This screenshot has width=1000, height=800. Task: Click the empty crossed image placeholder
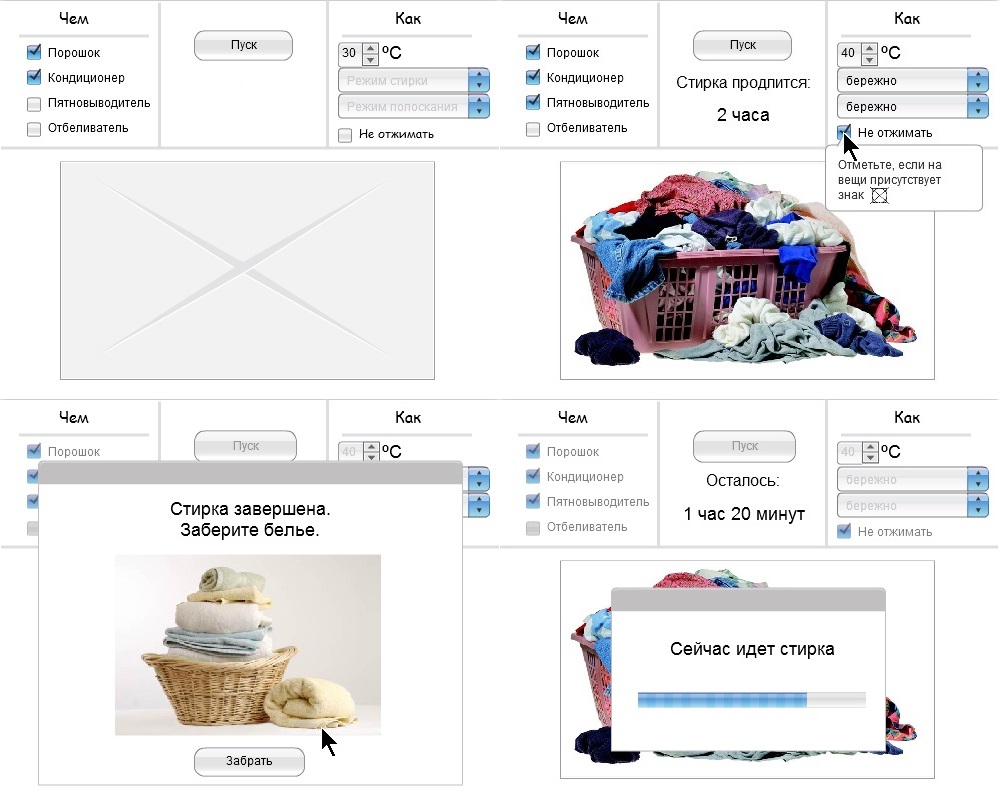point(247,270)
